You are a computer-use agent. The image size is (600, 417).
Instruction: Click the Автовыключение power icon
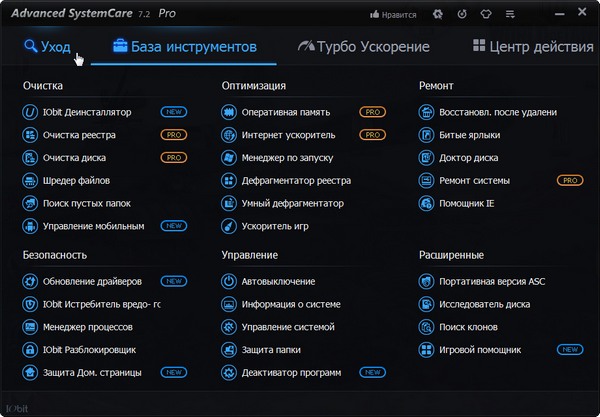pyautogui.click(x=229, y=282)
